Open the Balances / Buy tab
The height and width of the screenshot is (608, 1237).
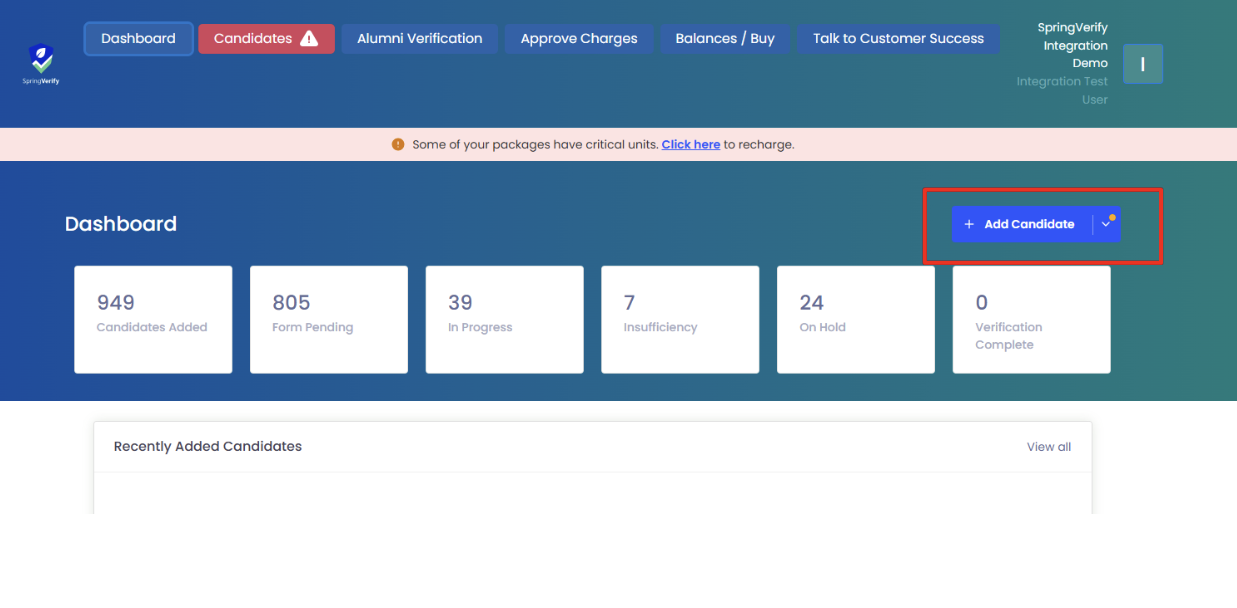[724, 39]
